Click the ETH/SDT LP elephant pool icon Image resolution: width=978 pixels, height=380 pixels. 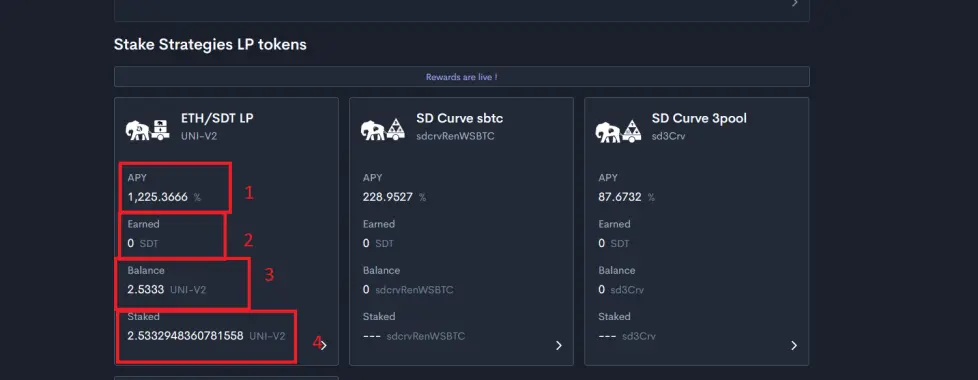coord(148,130)
